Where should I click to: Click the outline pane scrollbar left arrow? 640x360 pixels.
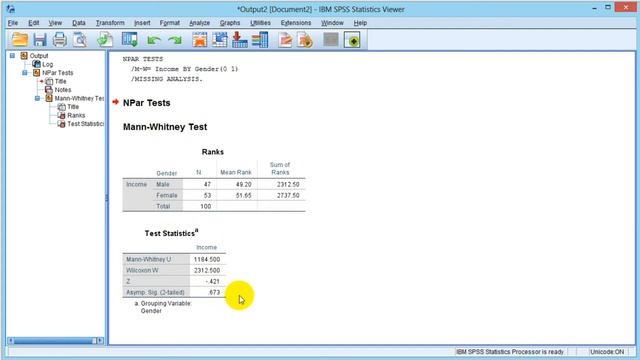pos(11,340)
